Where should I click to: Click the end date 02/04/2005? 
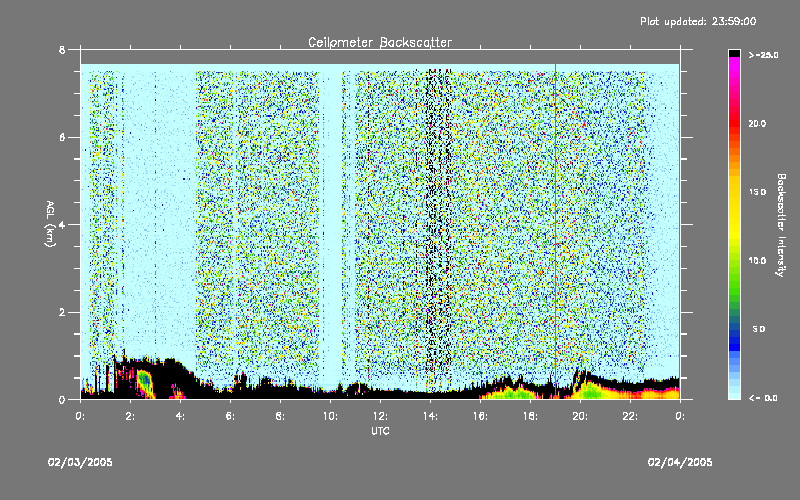click(x=680, y=462)
